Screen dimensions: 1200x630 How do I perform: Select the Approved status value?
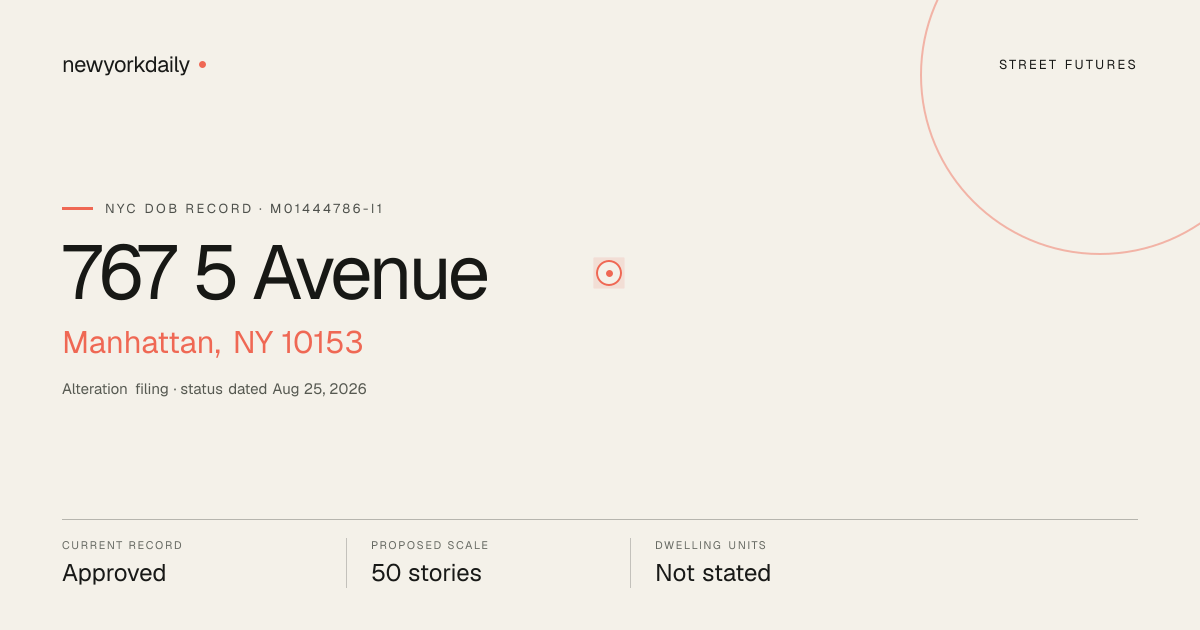coord(114,573)
